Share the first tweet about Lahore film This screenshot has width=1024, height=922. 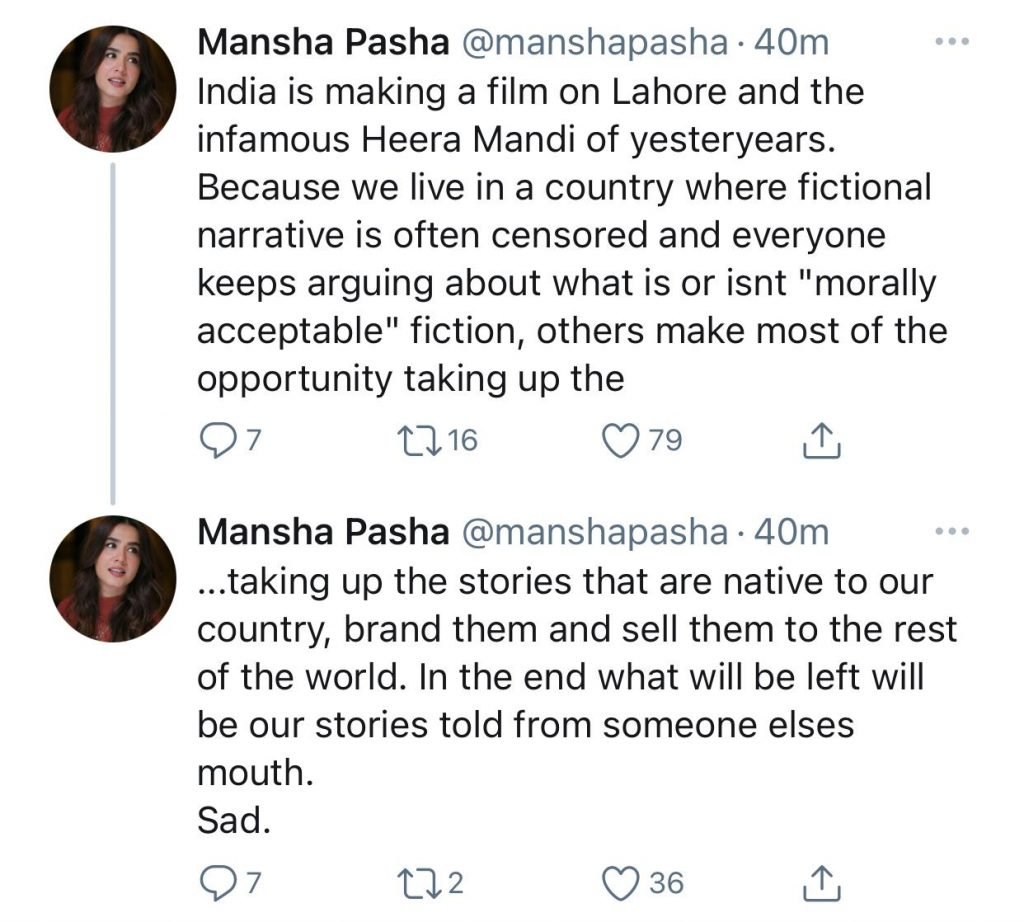821,441
